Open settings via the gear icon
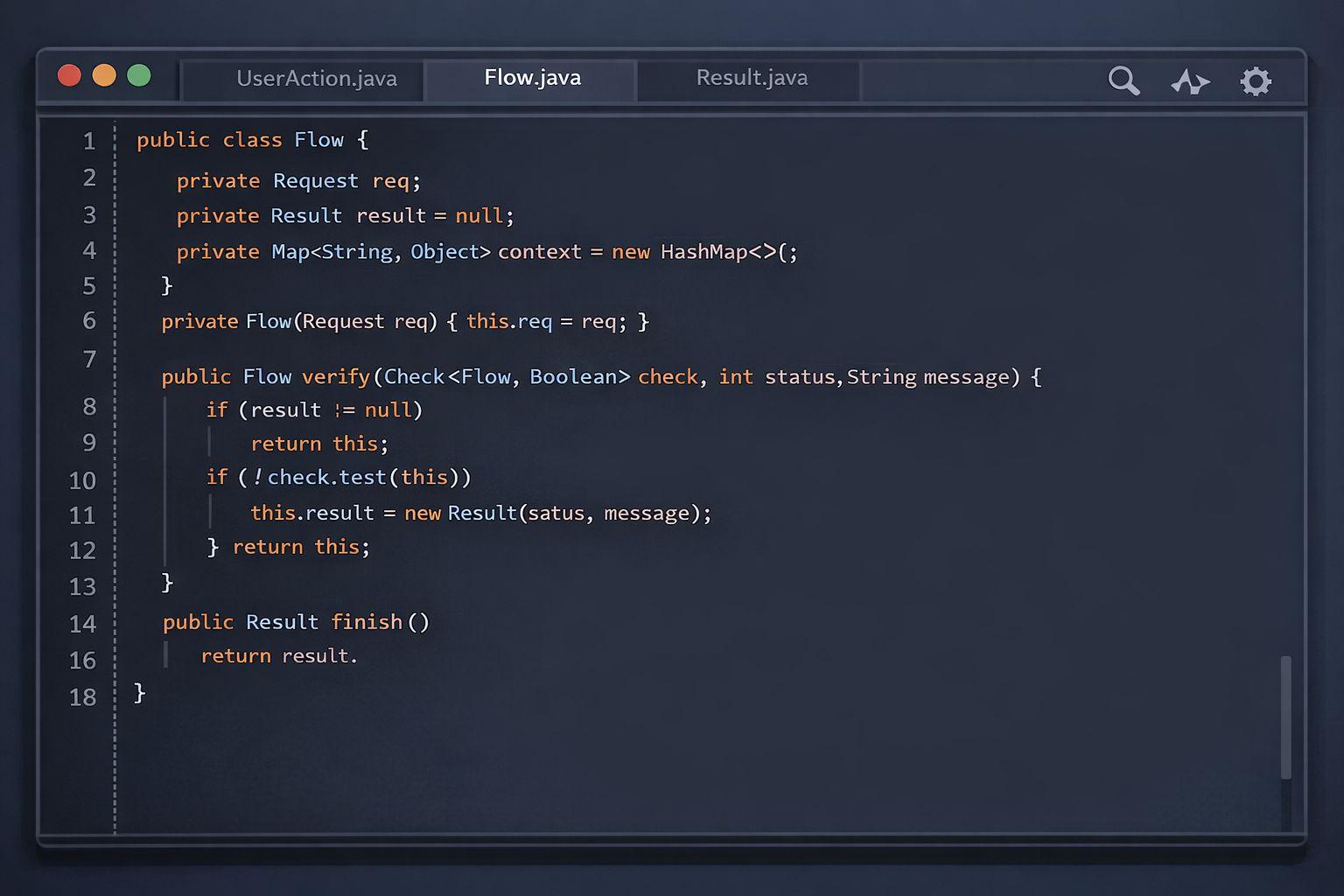 [1256, 81]
